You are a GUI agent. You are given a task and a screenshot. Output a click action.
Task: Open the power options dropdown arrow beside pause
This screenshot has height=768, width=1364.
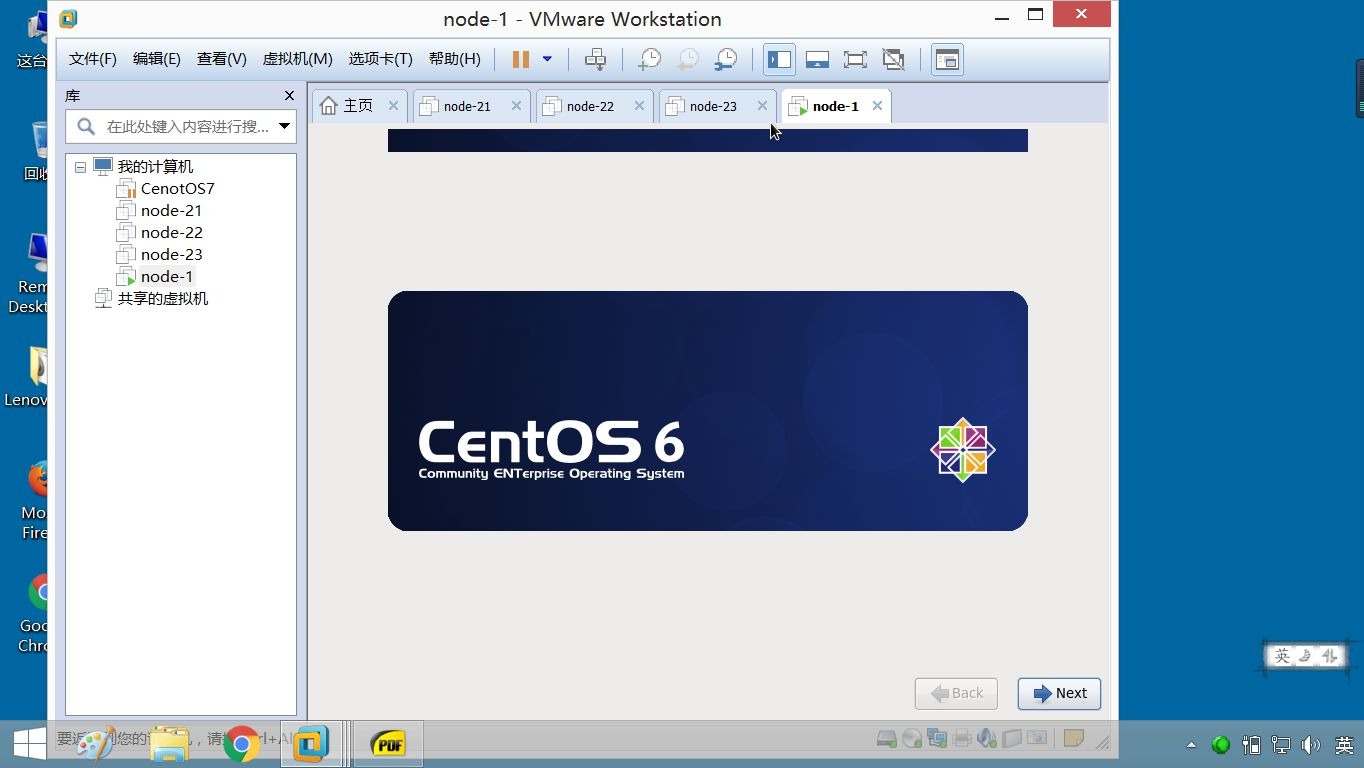(x=547, y=59)
